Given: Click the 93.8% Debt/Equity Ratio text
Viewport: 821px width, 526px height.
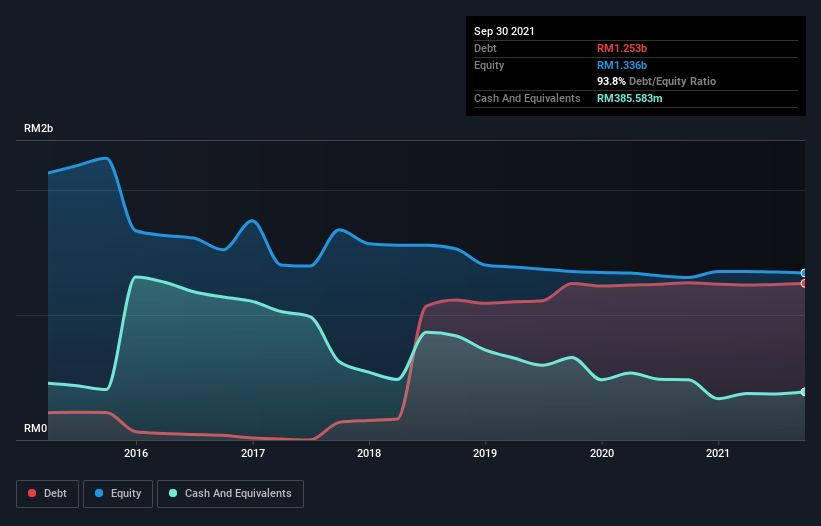Looking at the screenshot, I should click(657, 81).
